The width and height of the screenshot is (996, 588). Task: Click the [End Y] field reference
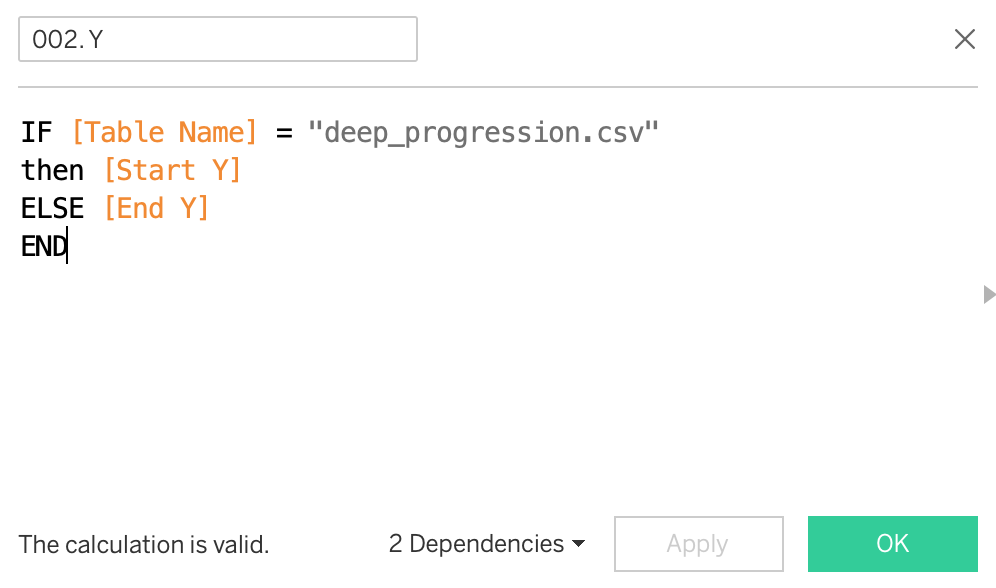click(156, 208)
